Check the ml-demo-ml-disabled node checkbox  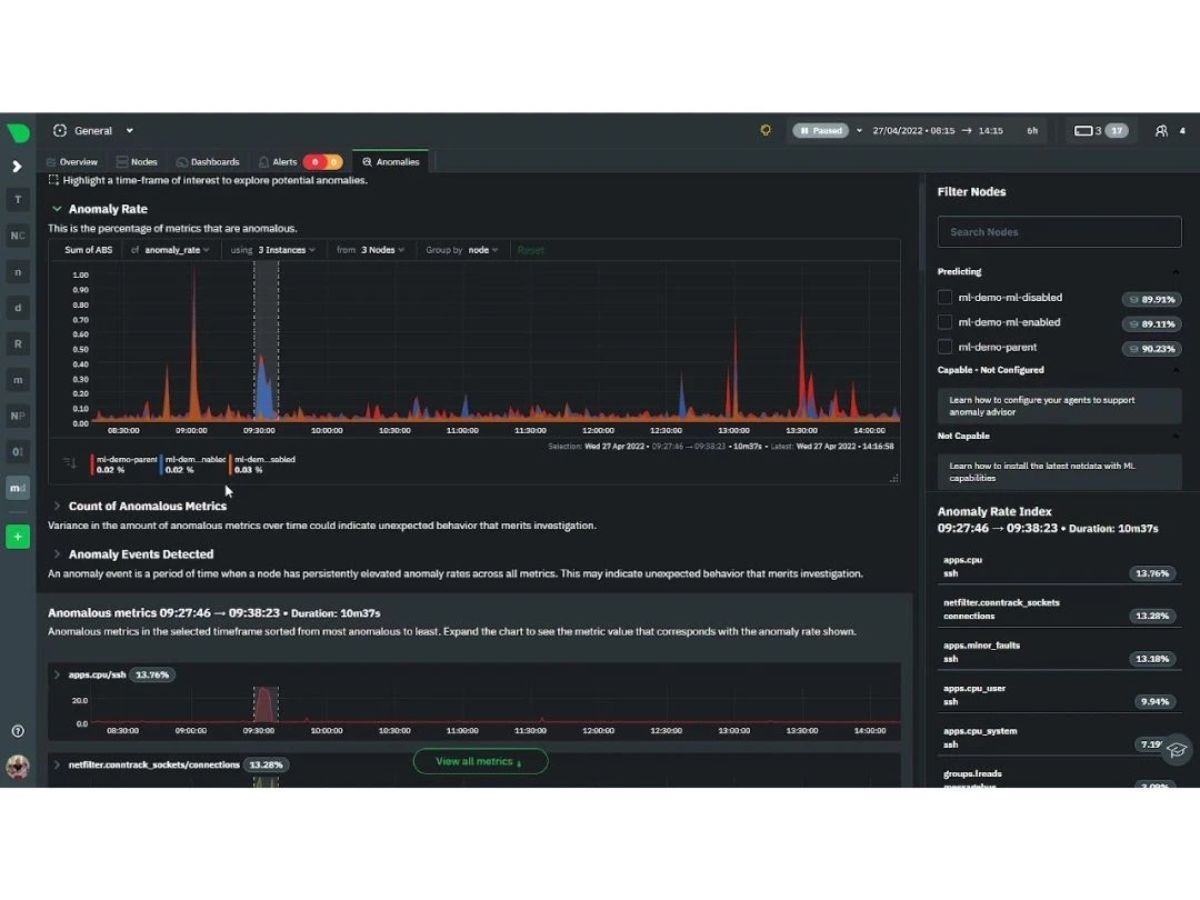944,297
